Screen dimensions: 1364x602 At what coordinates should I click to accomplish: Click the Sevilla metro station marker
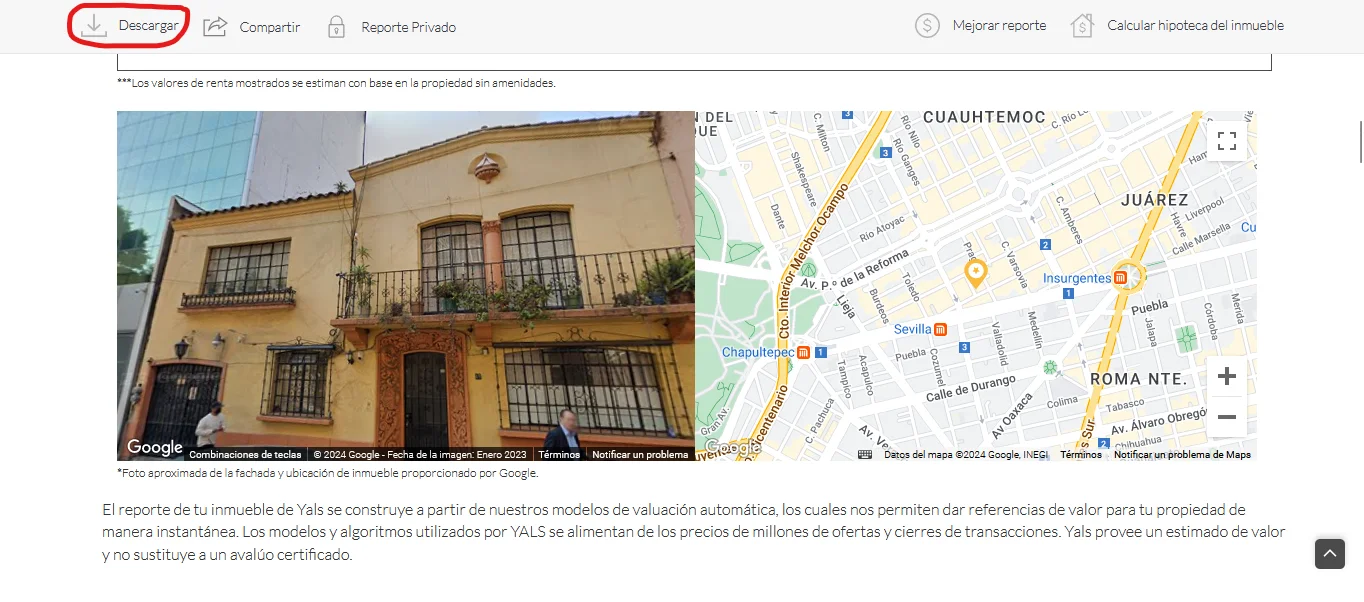tap(941, 329)
